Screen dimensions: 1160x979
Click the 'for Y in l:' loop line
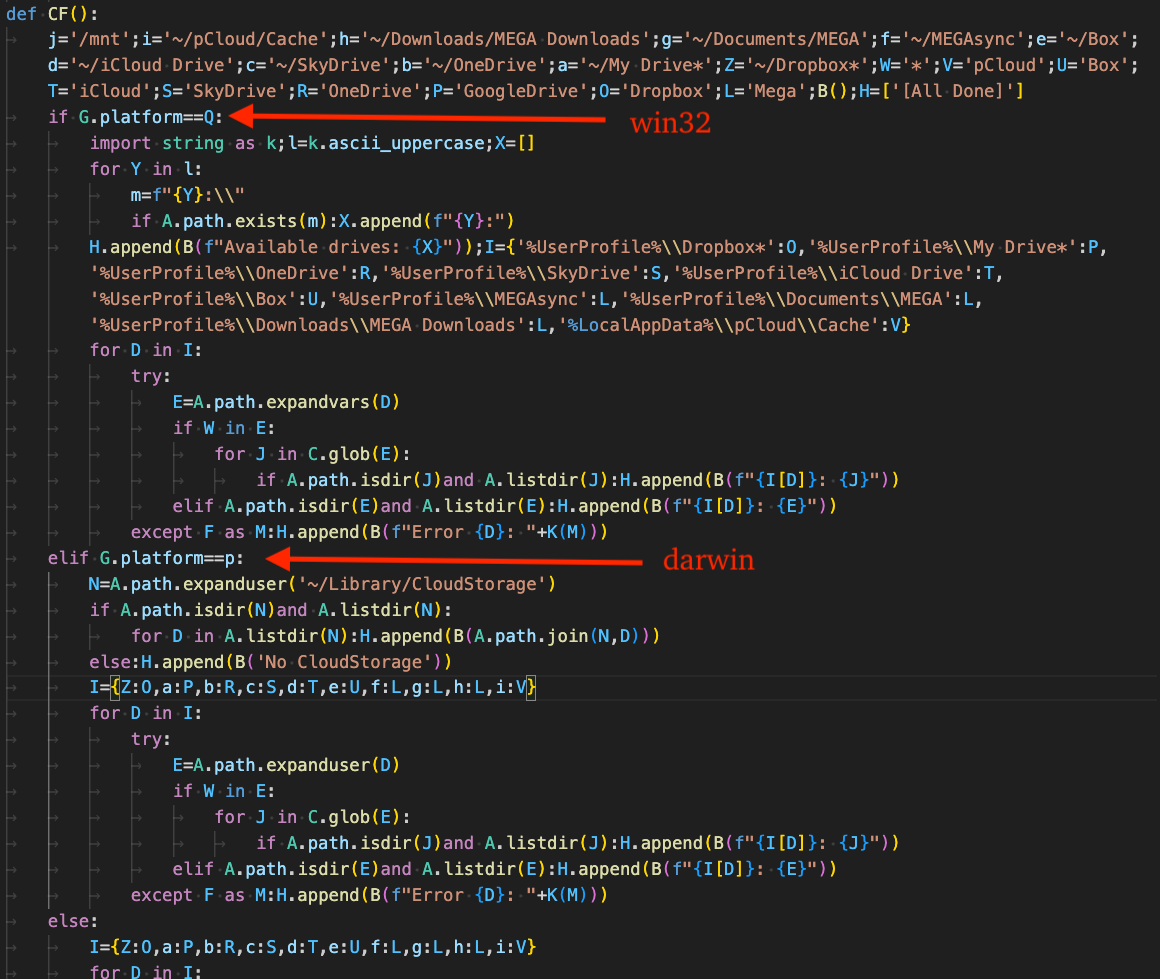click(x=145, y=169)
